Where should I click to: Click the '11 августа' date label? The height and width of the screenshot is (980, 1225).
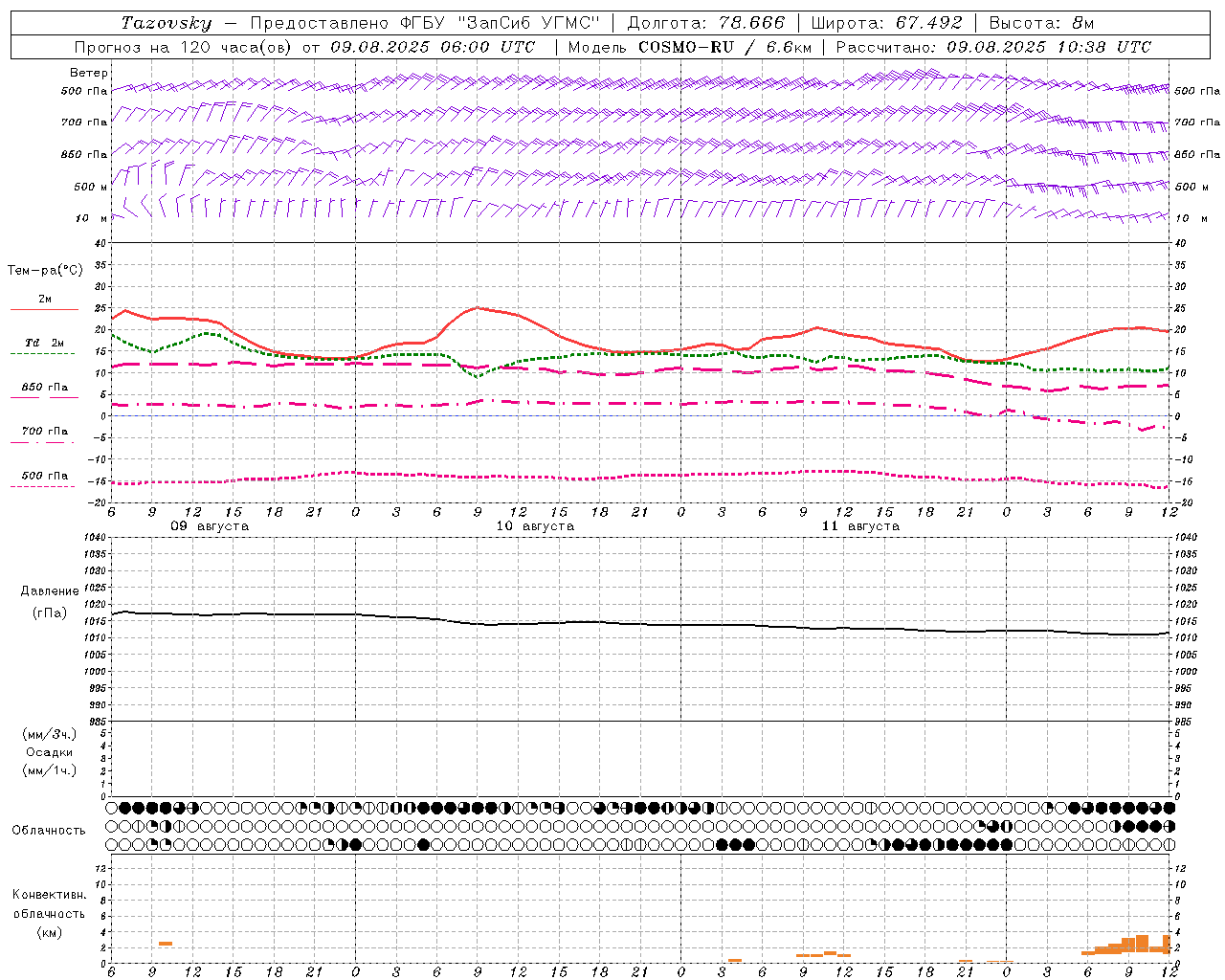pyautogui.click(x=860, y=526)
